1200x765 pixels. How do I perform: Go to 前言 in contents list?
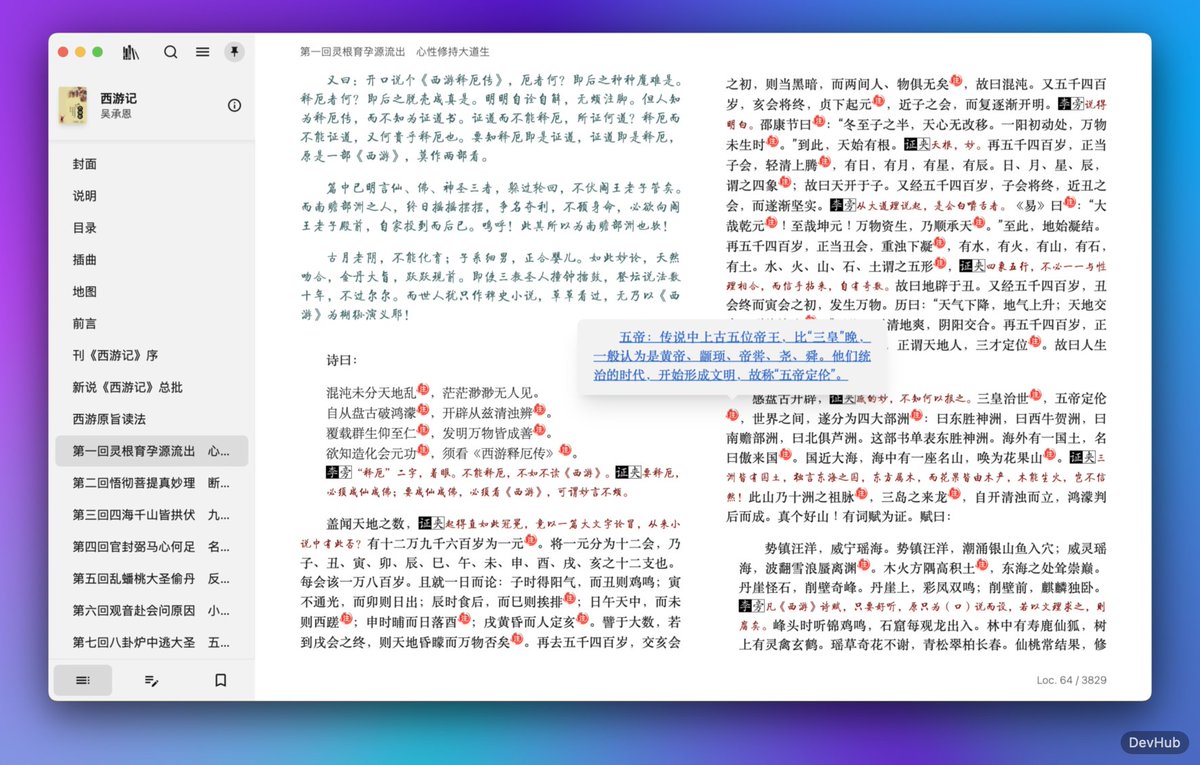[151, 323]
